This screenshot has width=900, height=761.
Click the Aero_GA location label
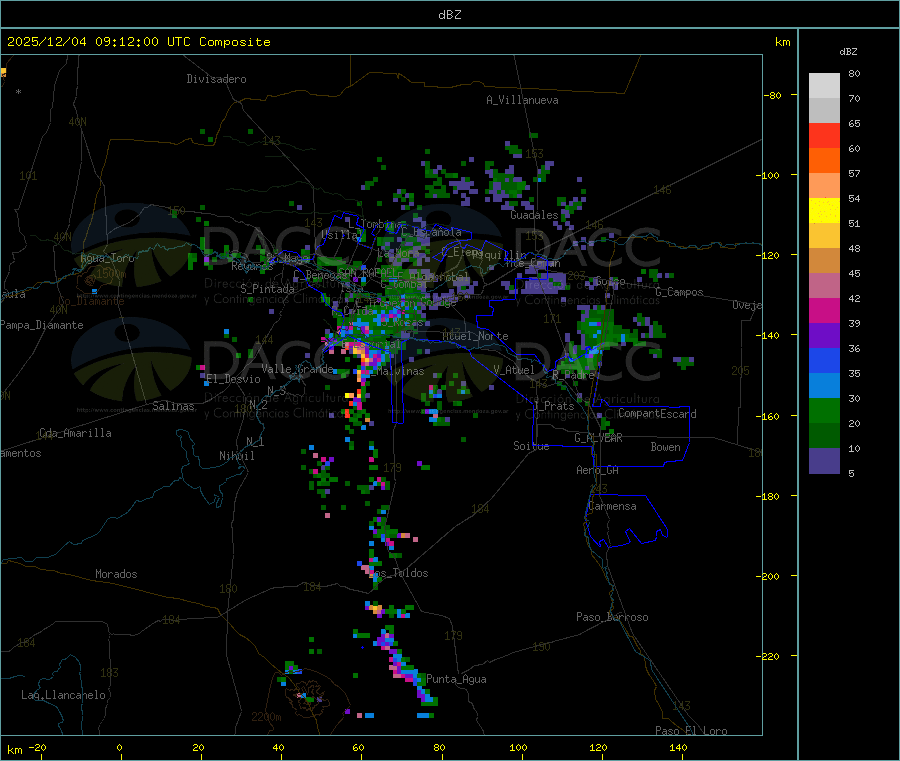point(598,471)
